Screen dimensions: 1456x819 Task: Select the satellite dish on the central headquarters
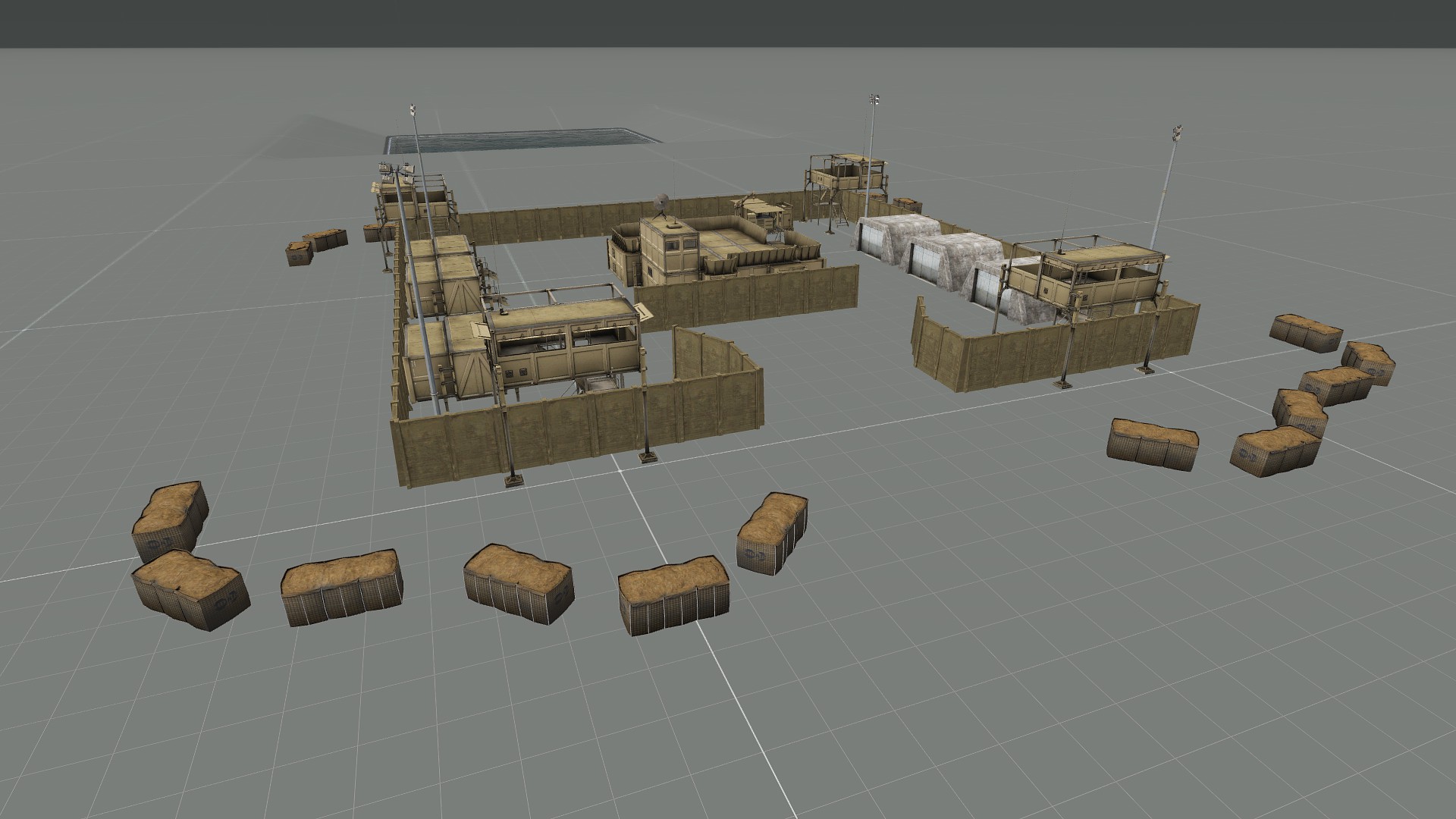pyautogui.click(x=662, y=203)
